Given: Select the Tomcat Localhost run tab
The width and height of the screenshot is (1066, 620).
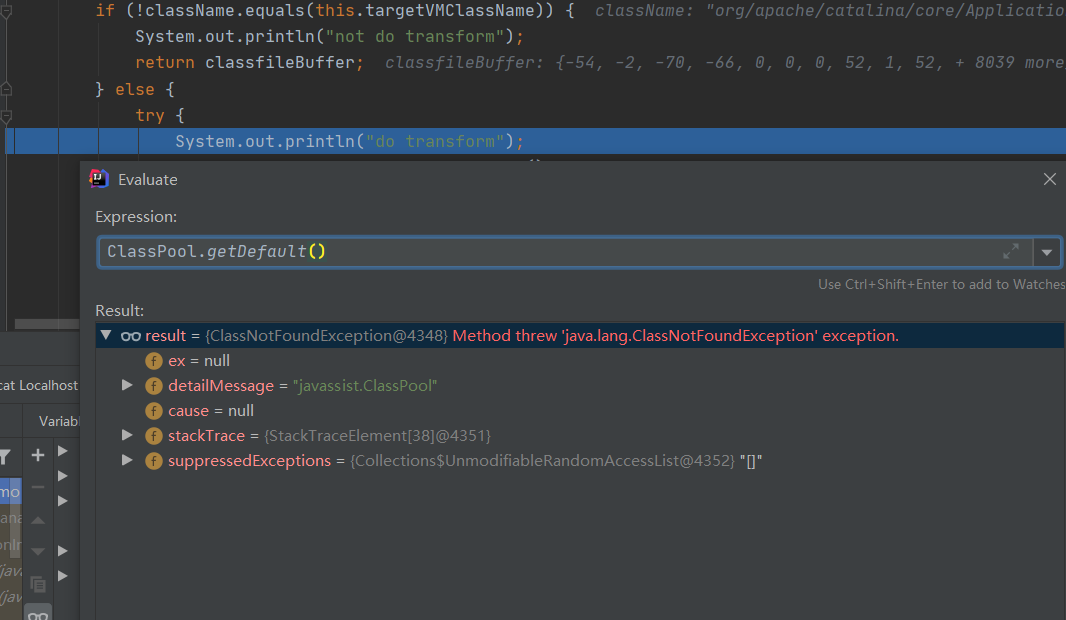Looking at the screenshot, I should [x=39, y=385].
